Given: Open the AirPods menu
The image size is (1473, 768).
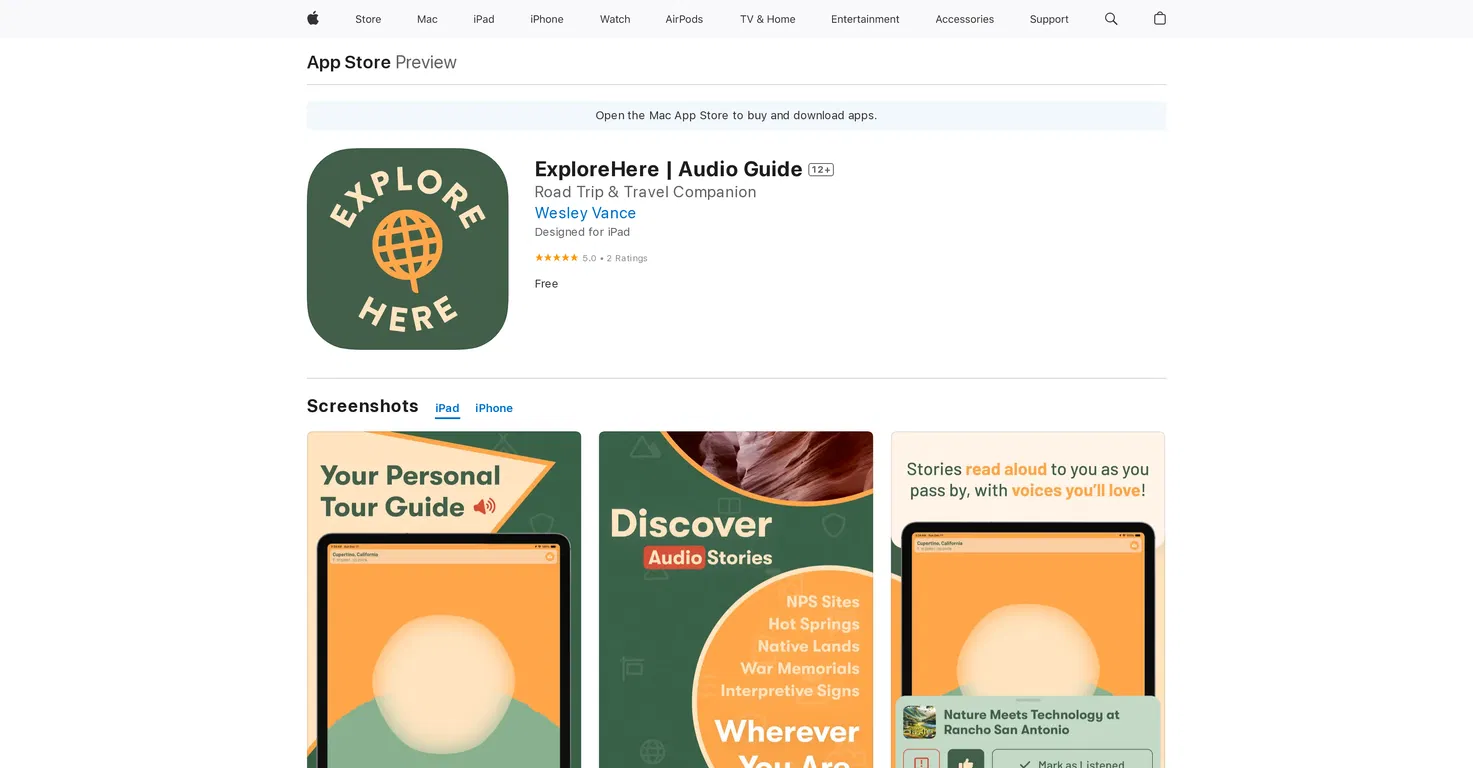Looking at the screenshot, I should point(684,19).
